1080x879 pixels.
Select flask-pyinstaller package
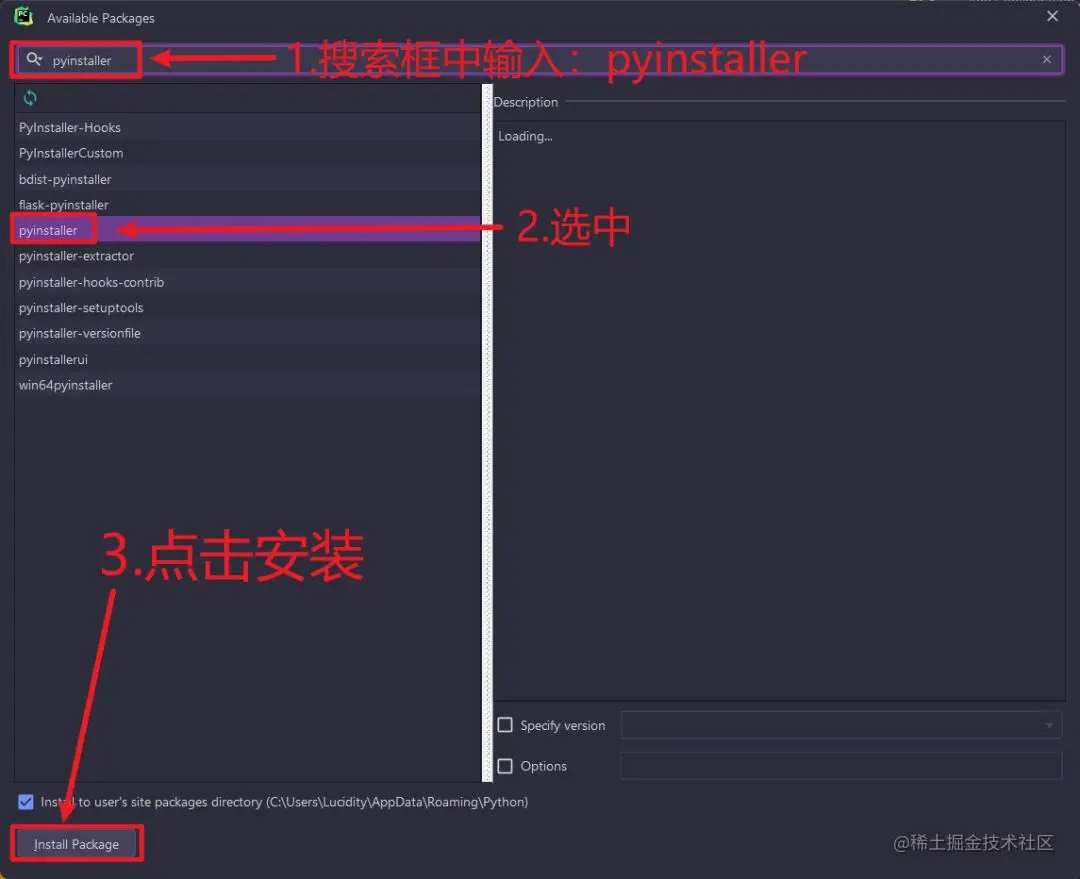pos(248,205)
